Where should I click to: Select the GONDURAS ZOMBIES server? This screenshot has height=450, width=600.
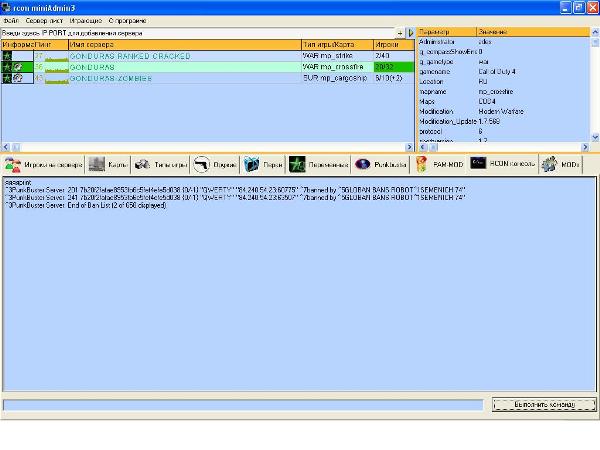pyautogui.click(x=111, y=78)
